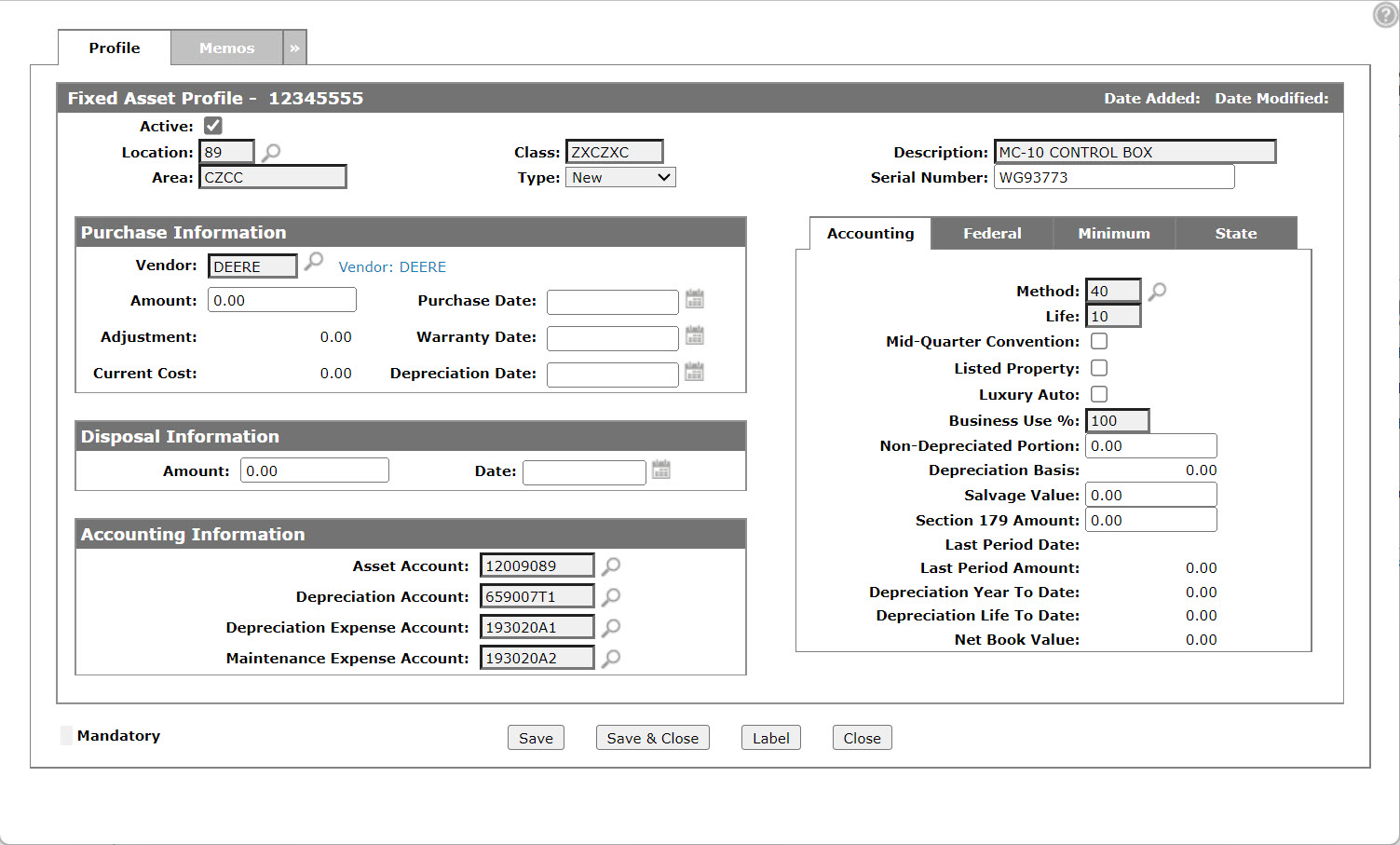This screenshot has height=845, width=1400.
Task: Click the Fixed Asset Profile - 12345555 heading
Action: [215, 98]
